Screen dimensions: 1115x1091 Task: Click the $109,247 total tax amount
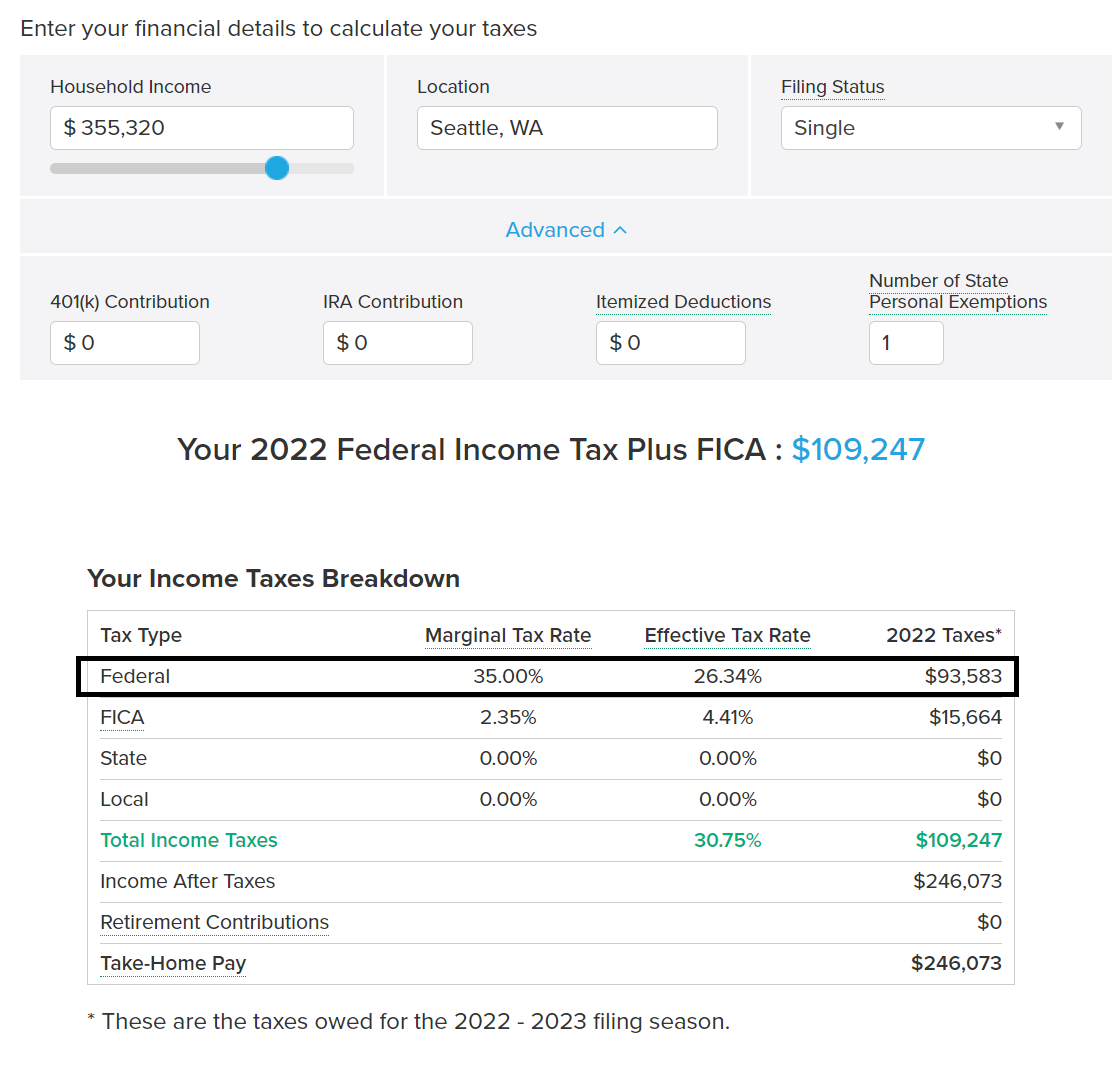(x=858, y=450)
